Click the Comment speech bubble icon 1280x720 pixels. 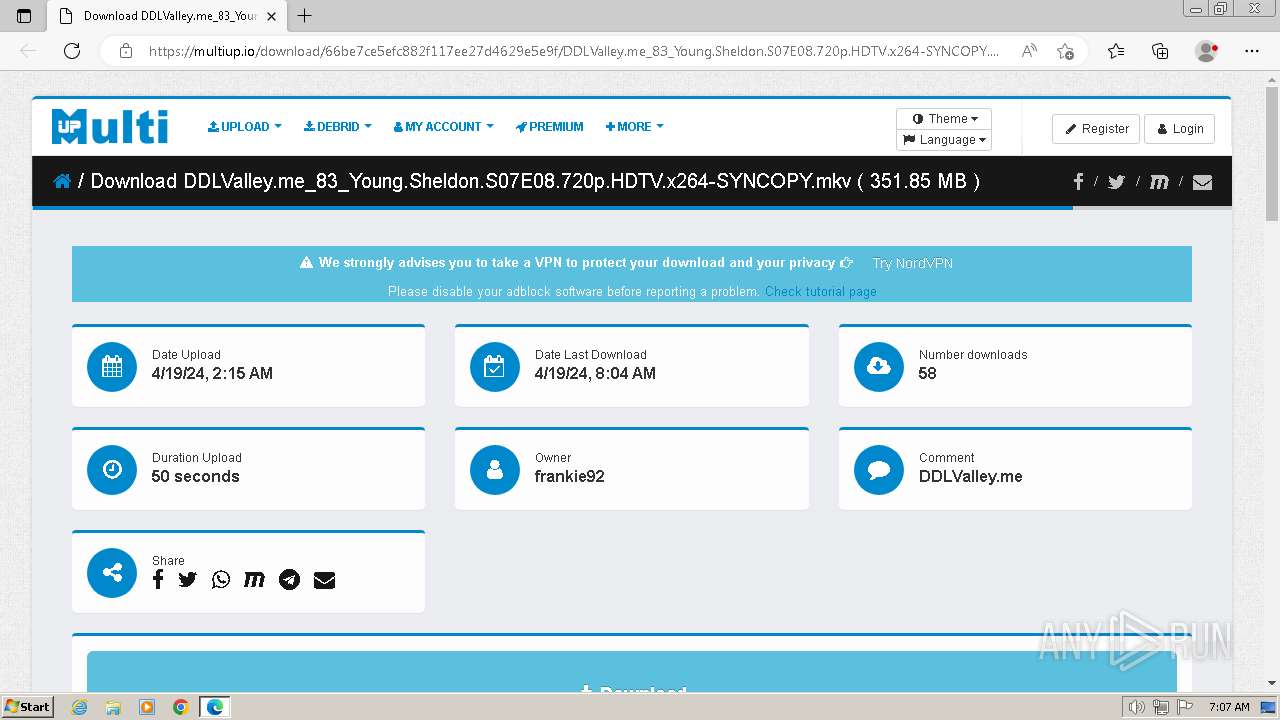[x=879, y=469]
